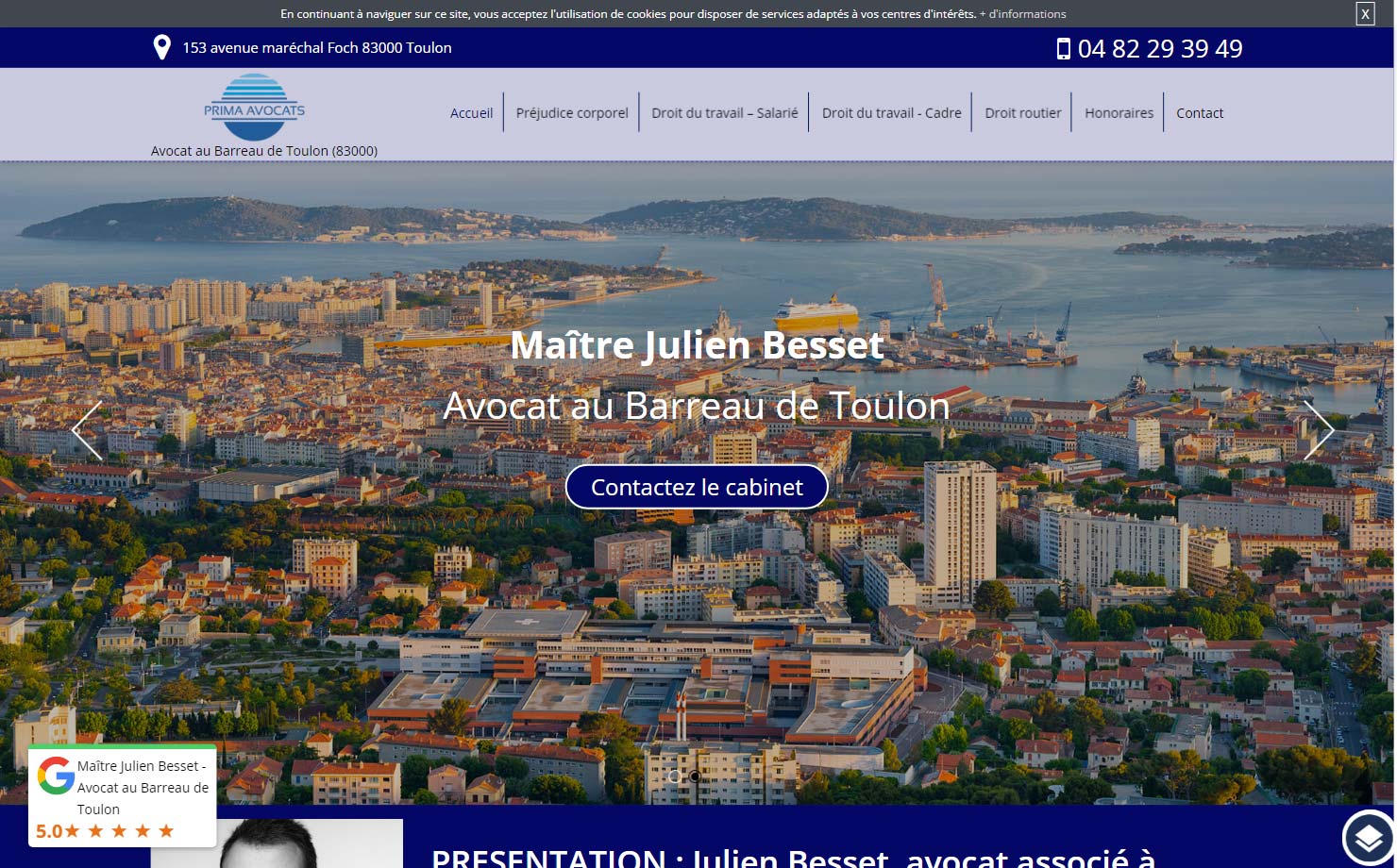1397x868 pixels.
Task: Open the Honoraires page
Action: click(x=1119, y=113)
